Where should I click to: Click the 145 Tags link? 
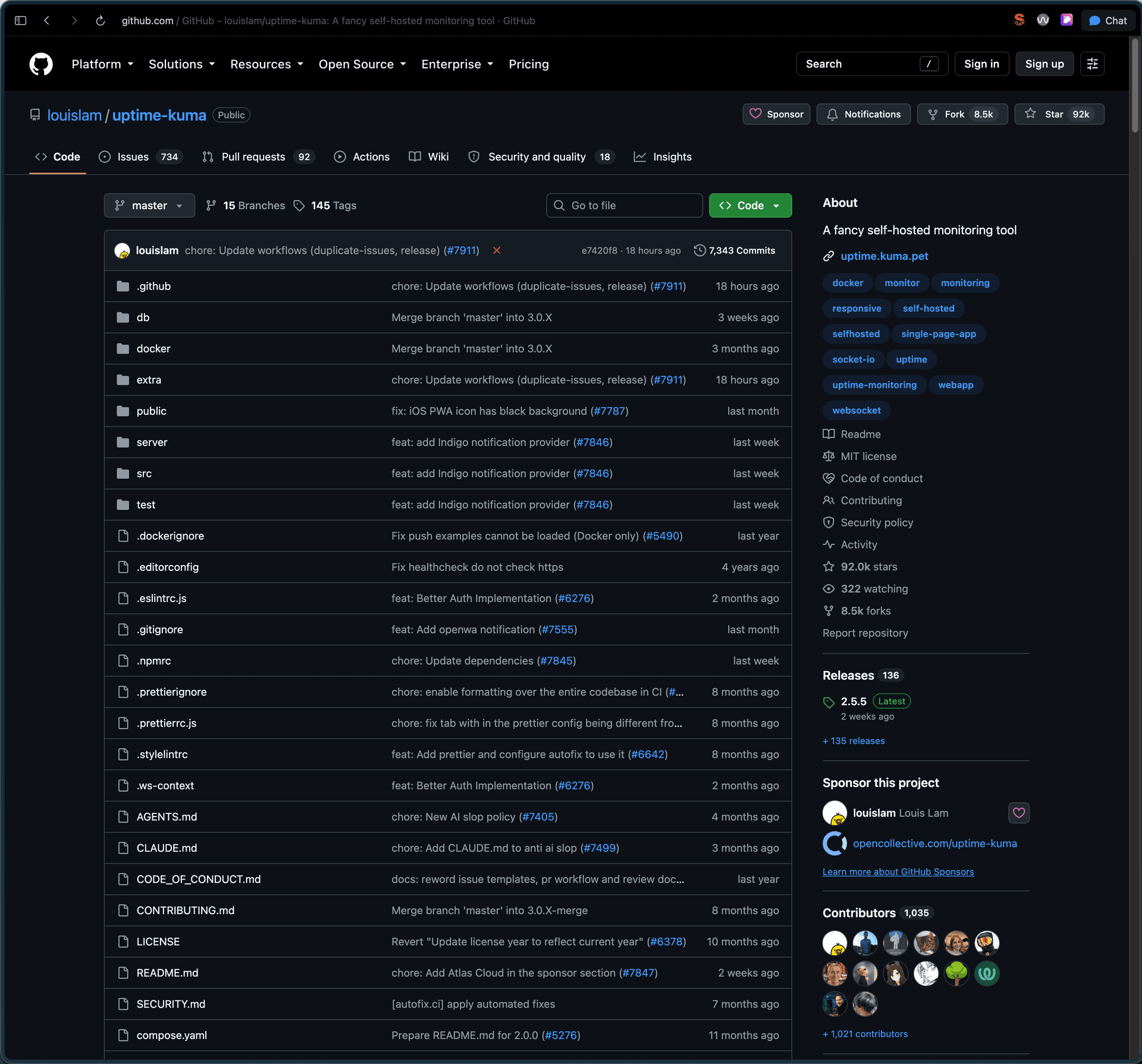coord(325,205)
